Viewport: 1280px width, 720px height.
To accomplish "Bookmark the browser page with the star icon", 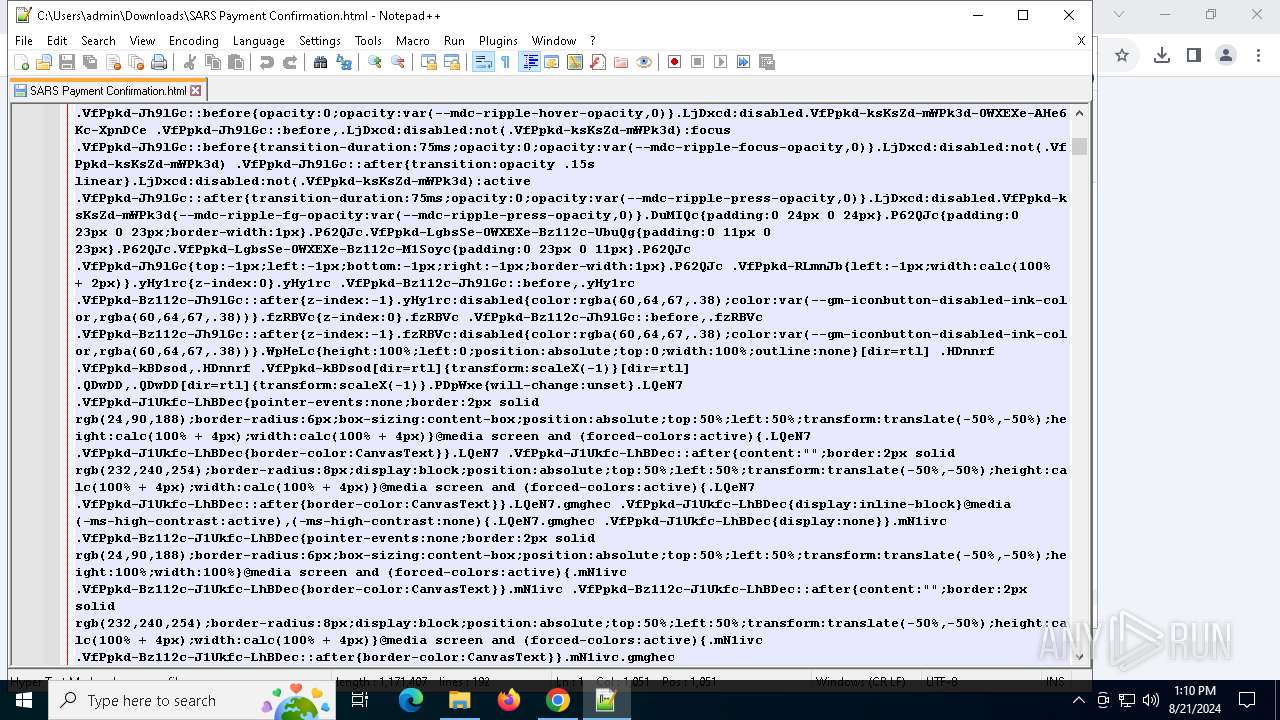I will [1122, 55].
